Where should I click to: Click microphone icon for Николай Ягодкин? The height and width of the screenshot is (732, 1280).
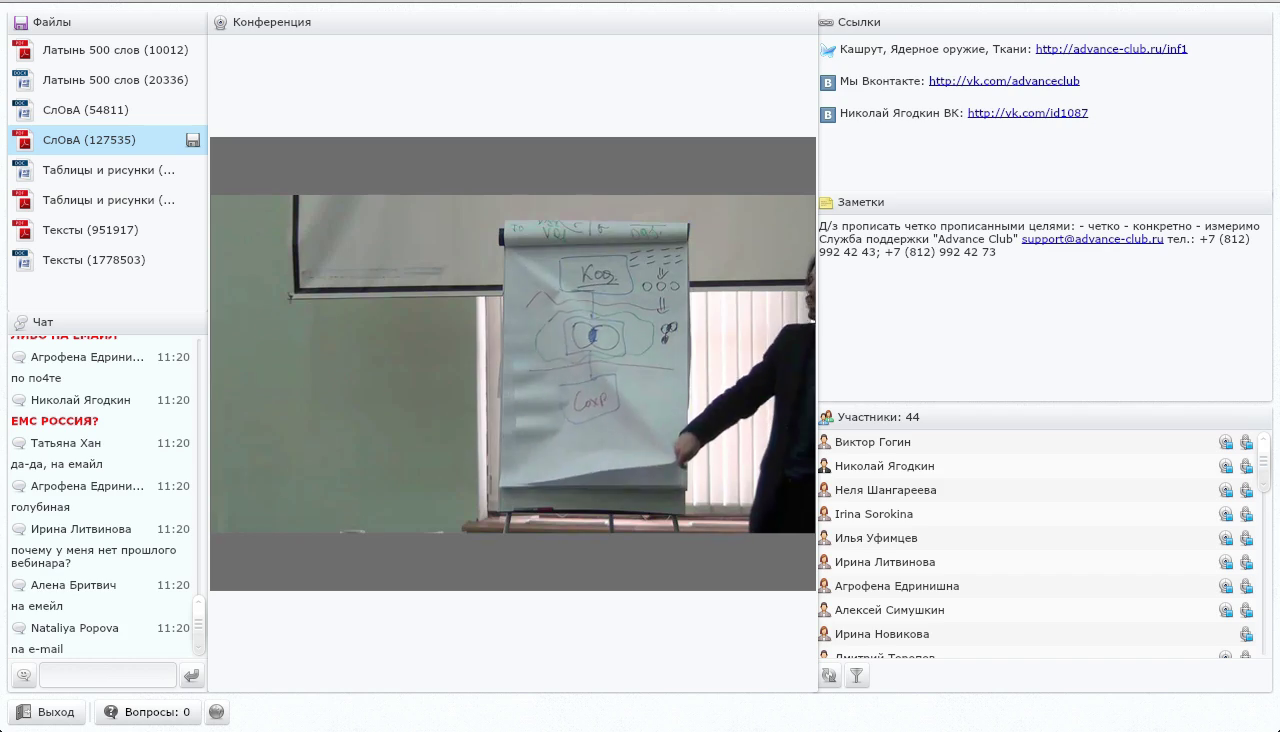click(1246, 466)
